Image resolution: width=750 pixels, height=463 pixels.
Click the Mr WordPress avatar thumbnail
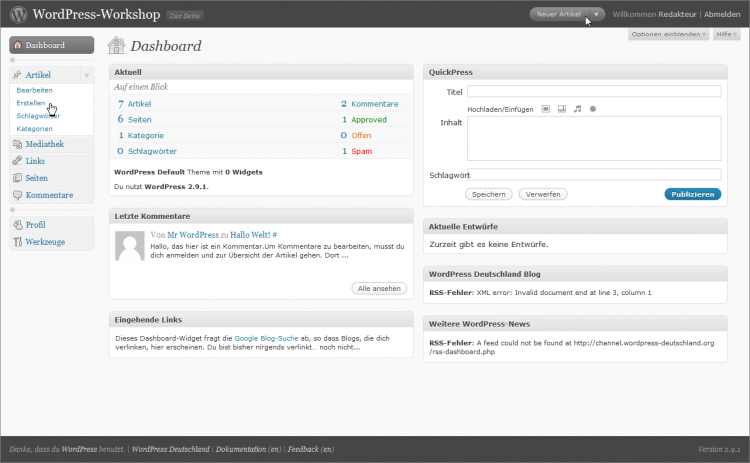[x=130, y=246]
